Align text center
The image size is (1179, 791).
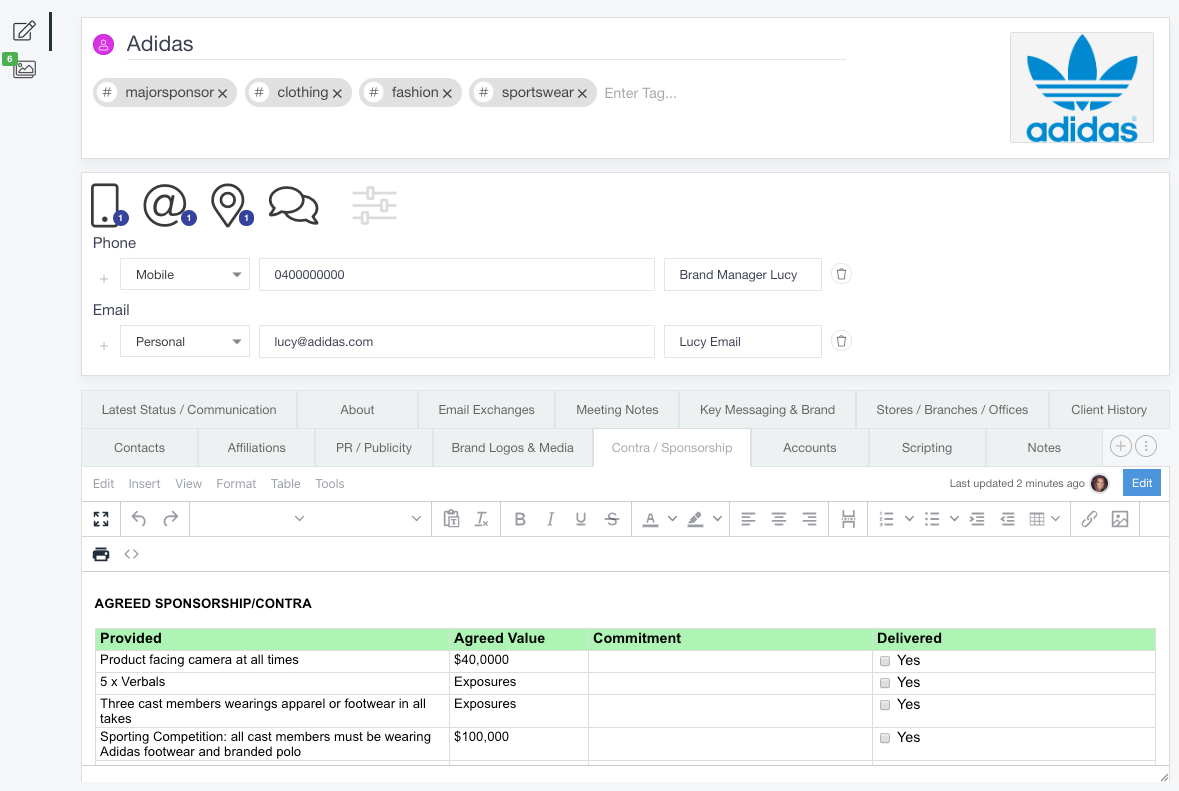coord(779,519)
